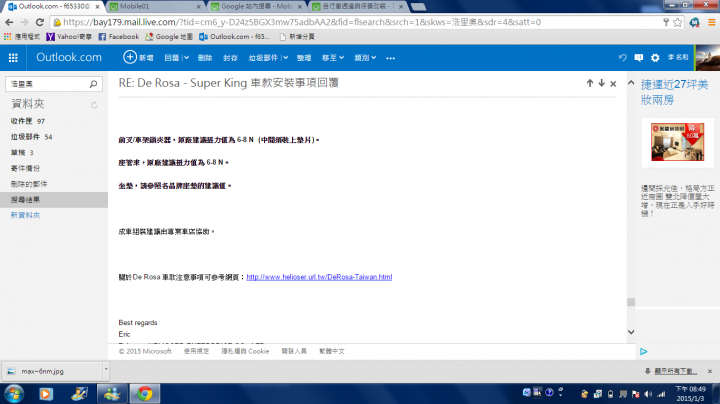720x404 pixels.
Task: Refresh folders using the circular arrow icon
Action: pos(94,105)
